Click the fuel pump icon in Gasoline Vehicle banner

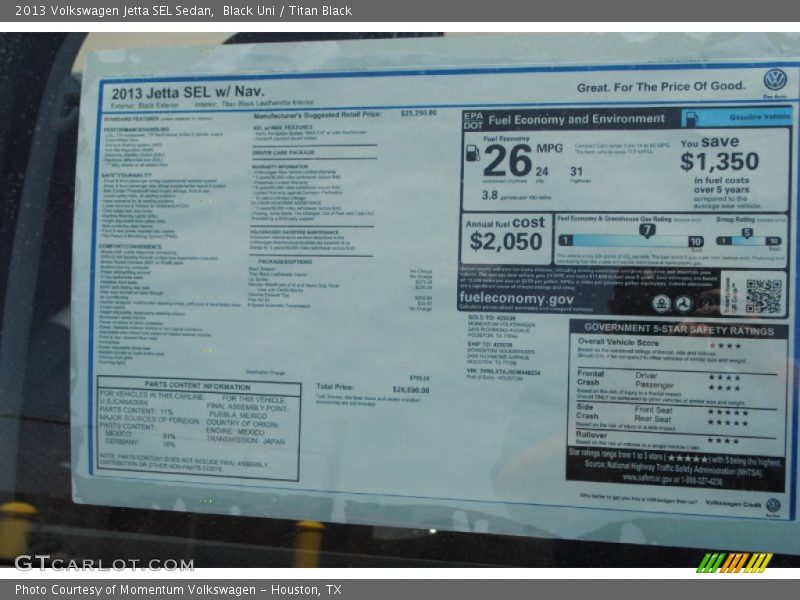[x=691, y=119]
